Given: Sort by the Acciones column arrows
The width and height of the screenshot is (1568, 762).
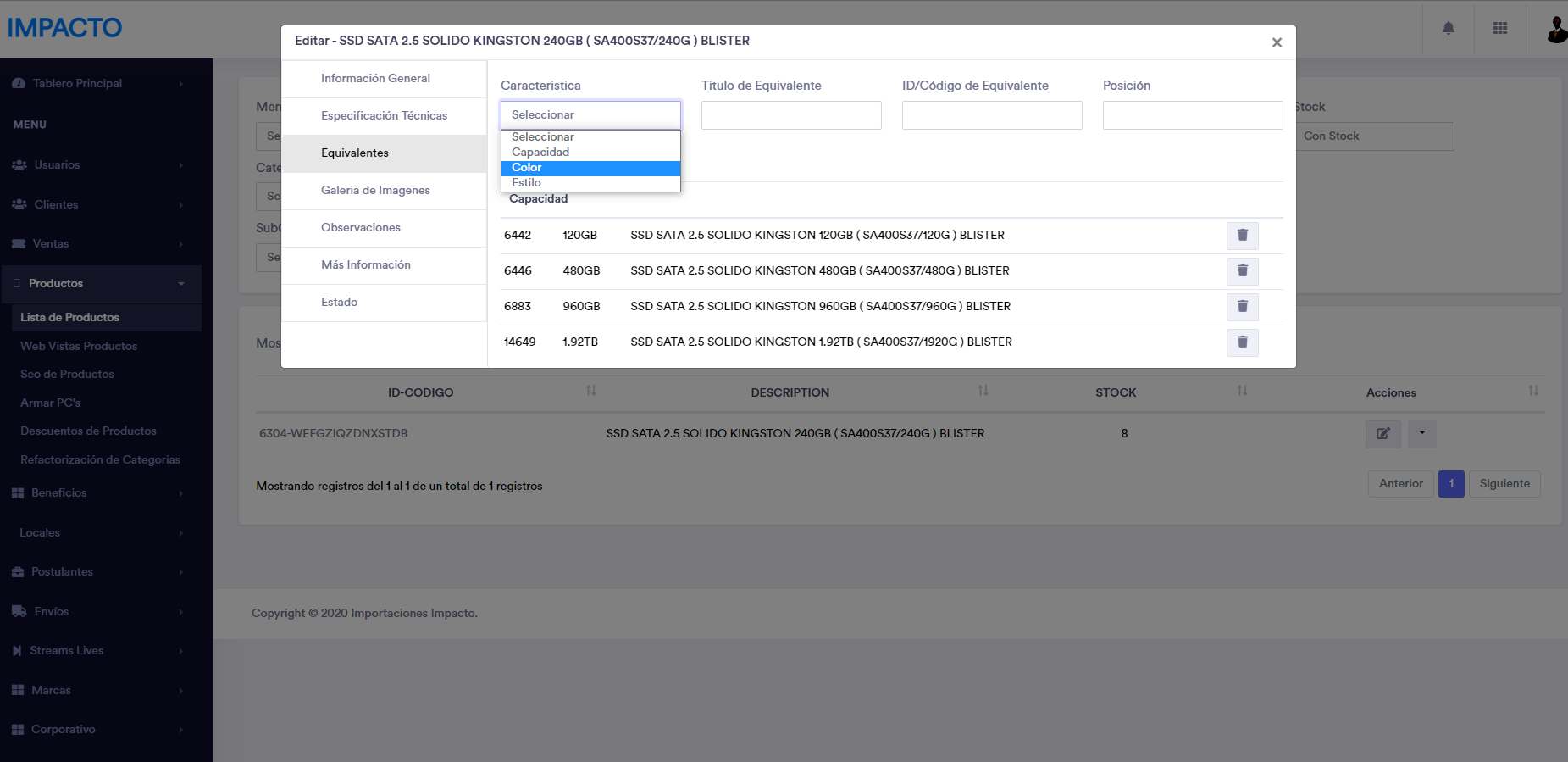Looking at the screenshot, I should click(1533, 391).
